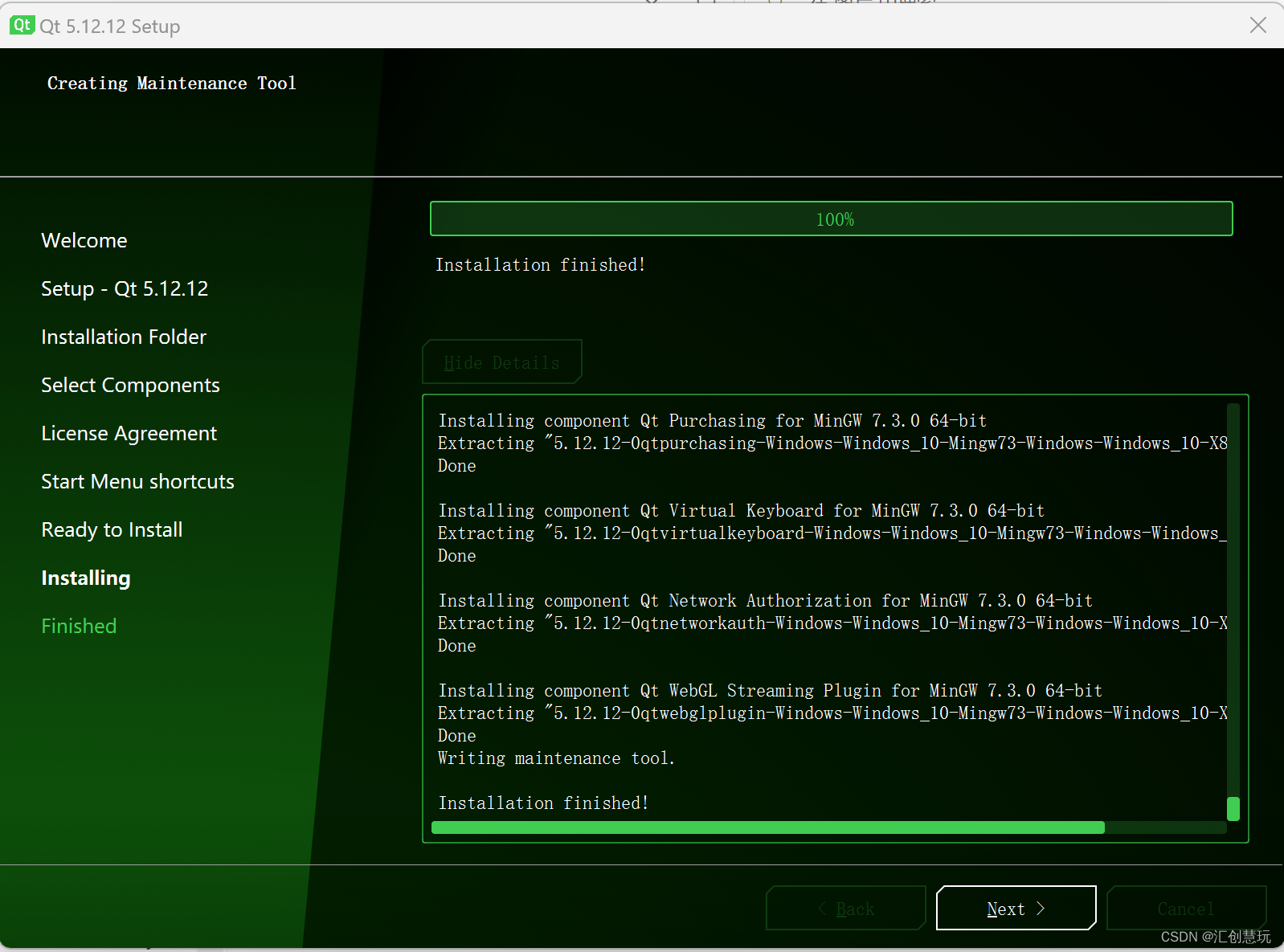Click the Next button
The height and width of the screenshot is (952, 1284).
coord(1016,908)
